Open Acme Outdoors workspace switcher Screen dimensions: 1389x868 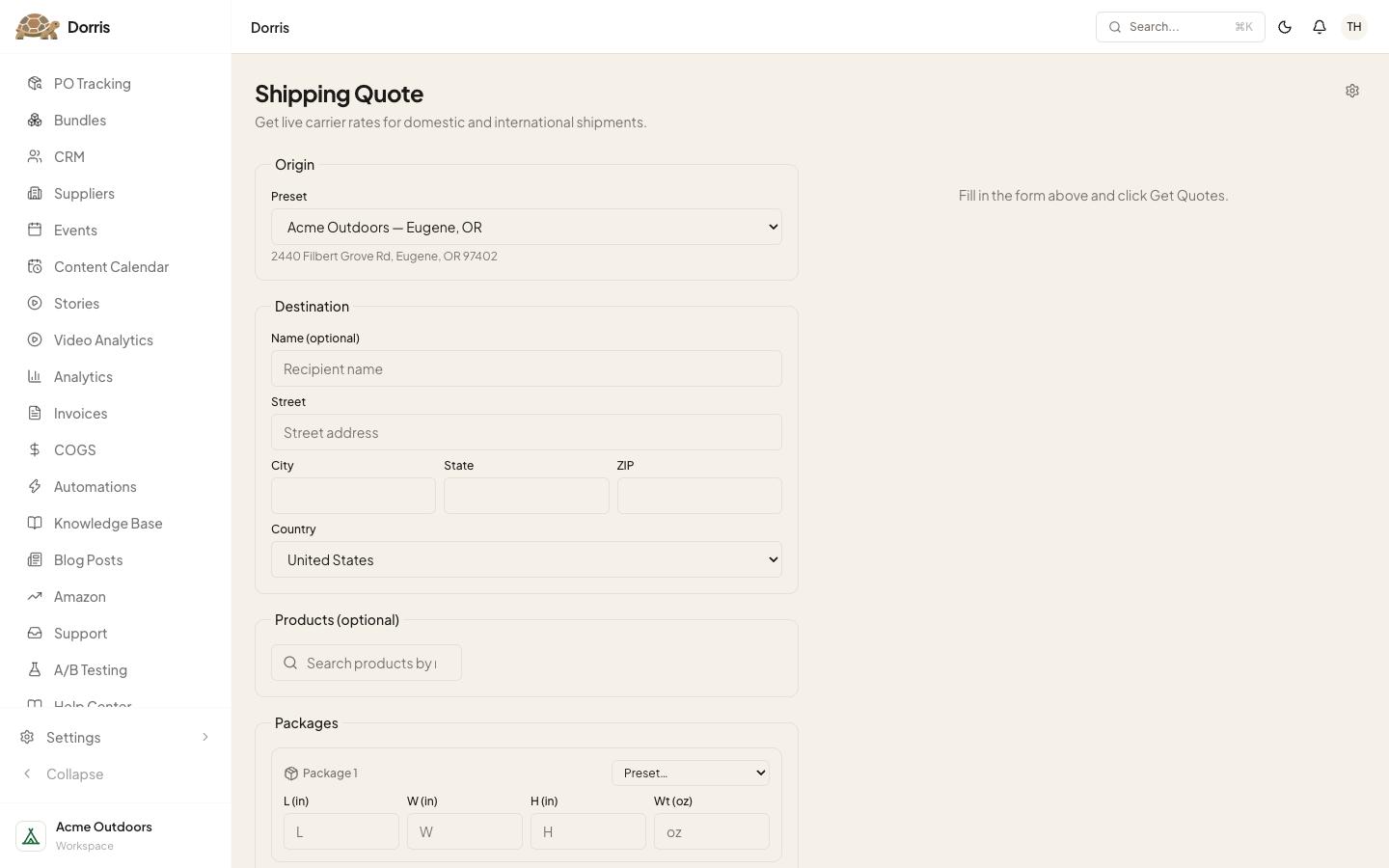pos(116,835)
